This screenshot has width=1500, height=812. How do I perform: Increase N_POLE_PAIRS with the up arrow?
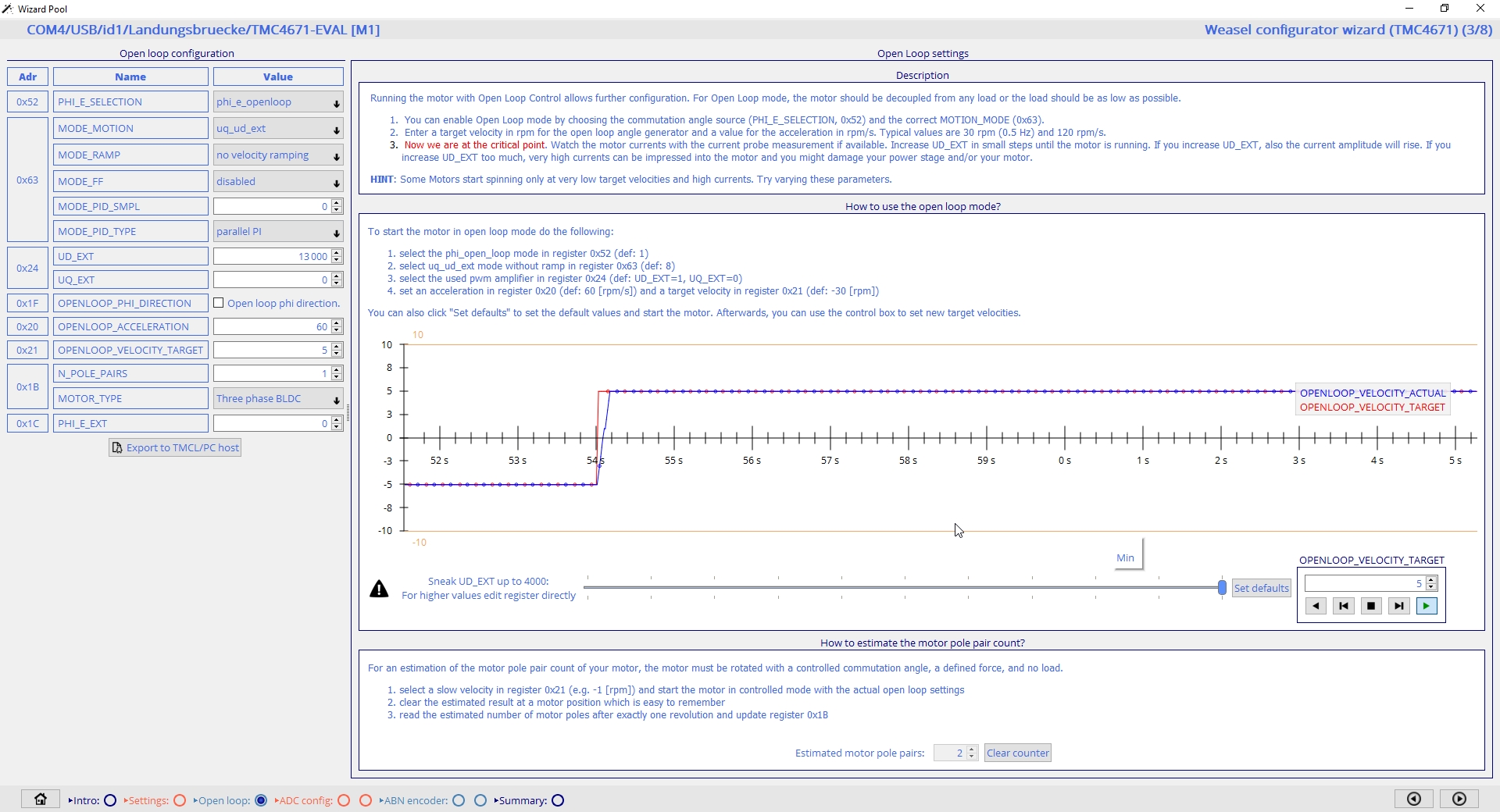337,370
